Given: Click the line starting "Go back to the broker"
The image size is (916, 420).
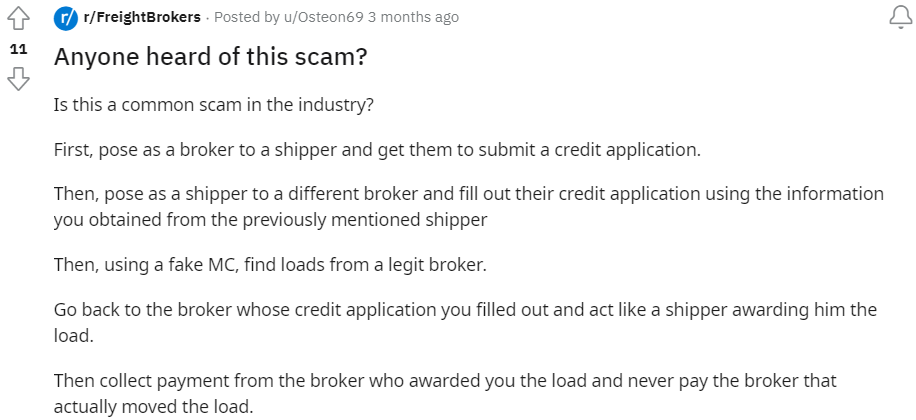Looking at the screenshot, I should click(465, 309).
